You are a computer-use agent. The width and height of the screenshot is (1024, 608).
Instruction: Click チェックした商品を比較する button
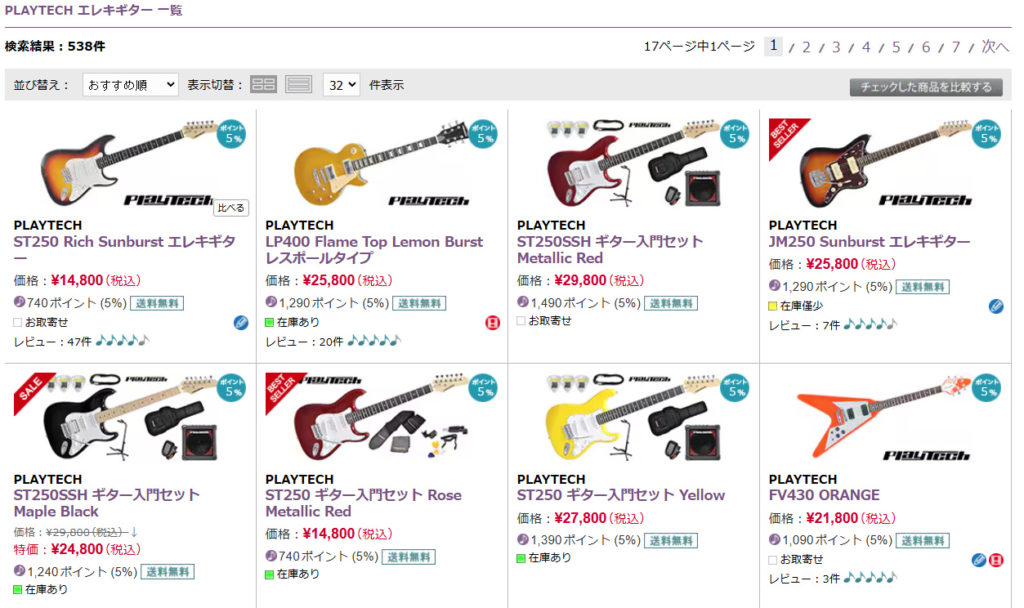[x=926, y=87]
